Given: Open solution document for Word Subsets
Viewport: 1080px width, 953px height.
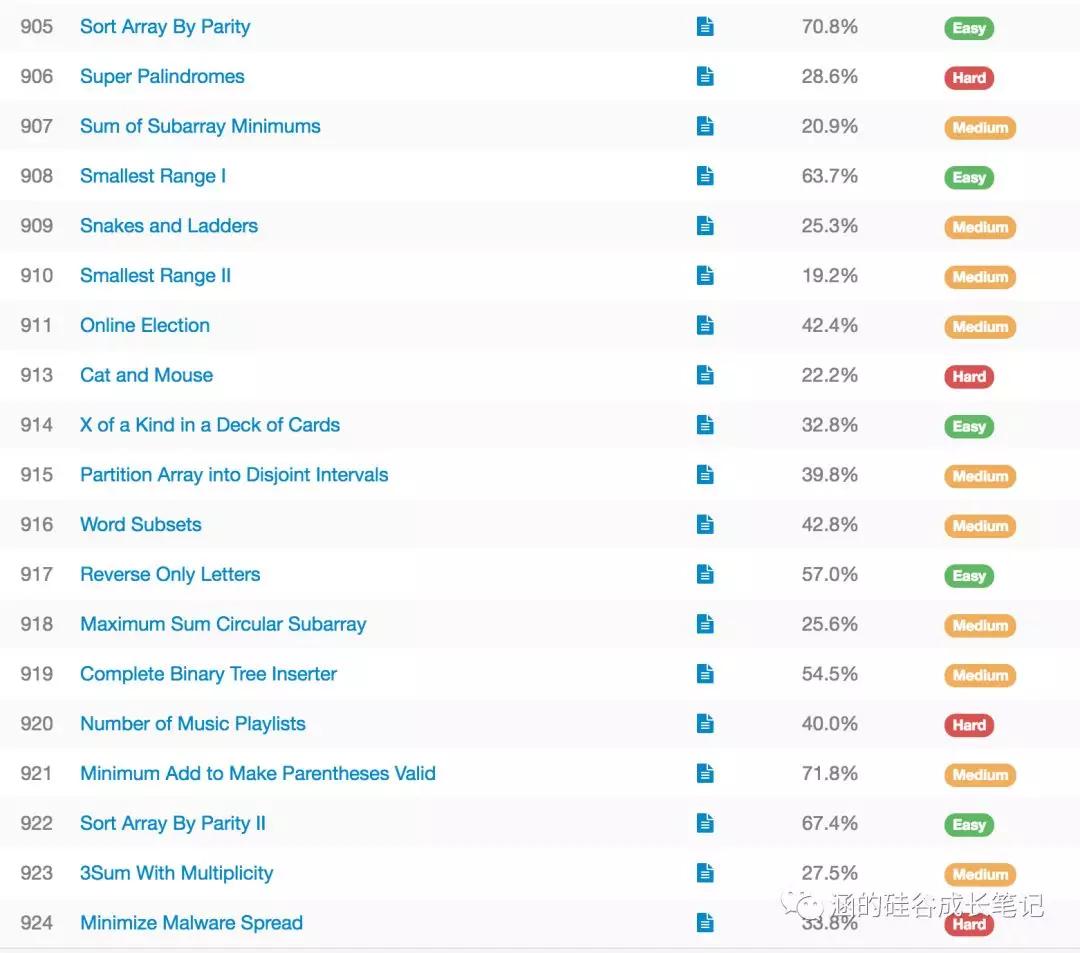Looking at the screenshot, I should click(x=705, y=524).
